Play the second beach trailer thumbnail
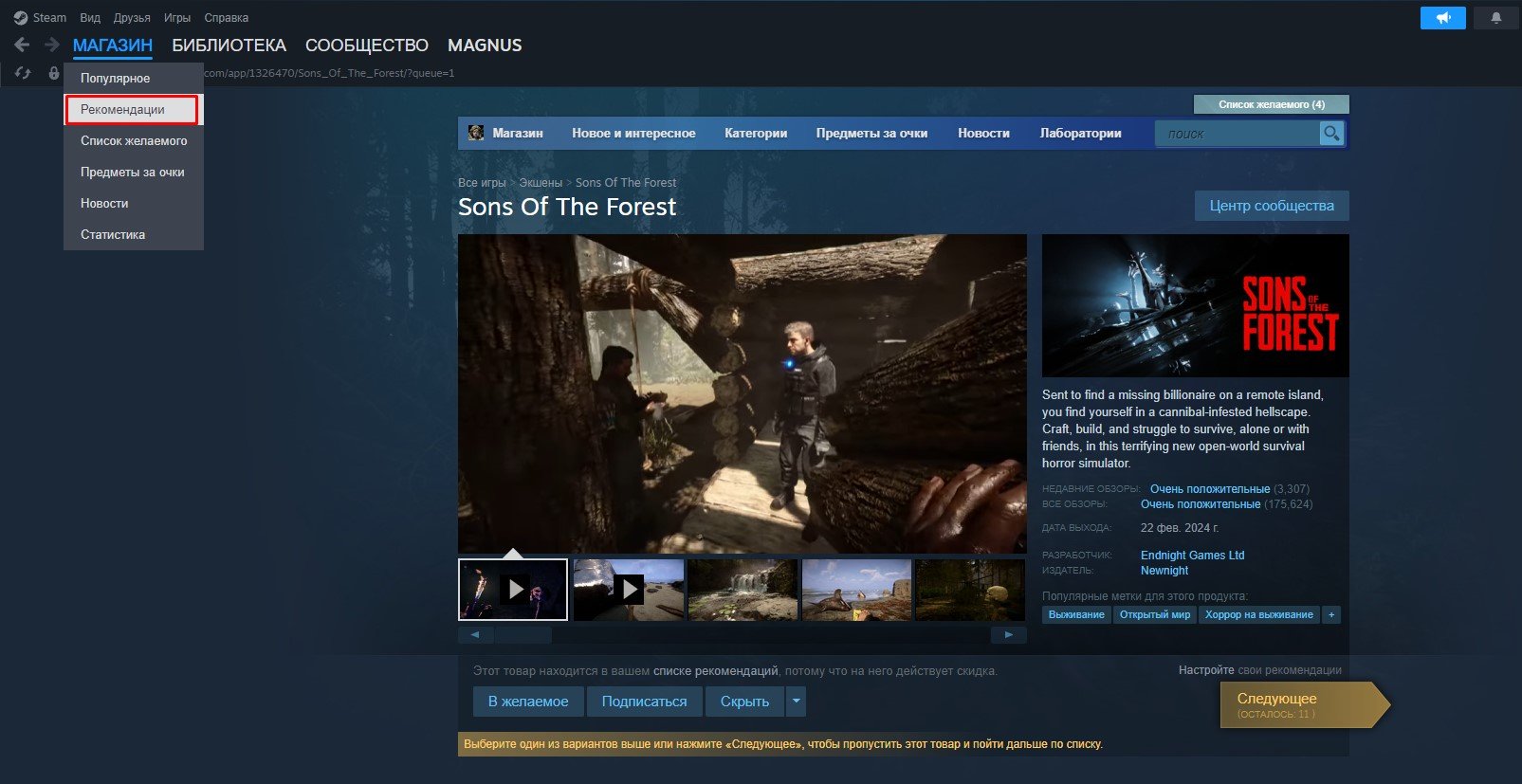Image resolution: width=1522 pixels, height=784 pixels. (629, 590)
